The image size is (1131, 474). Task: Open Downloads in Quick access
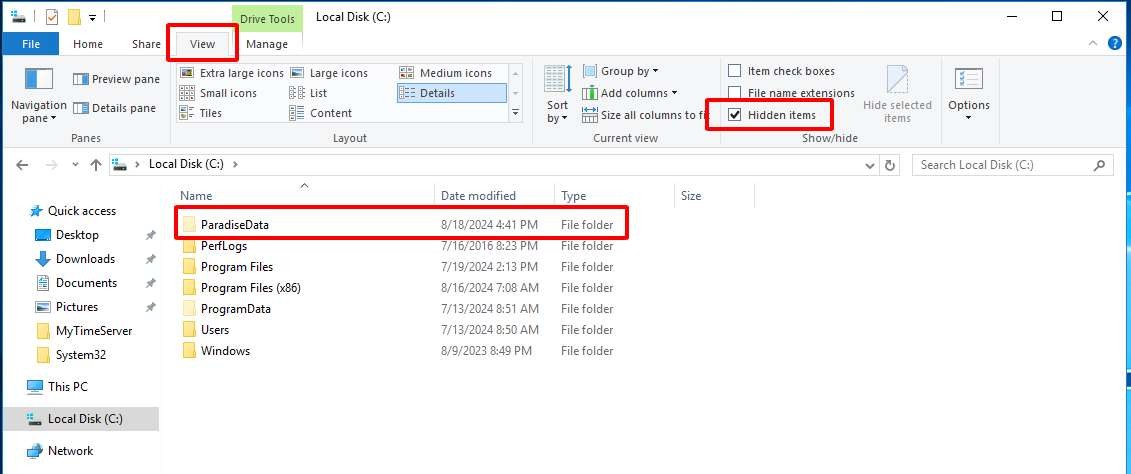[85, 259]
